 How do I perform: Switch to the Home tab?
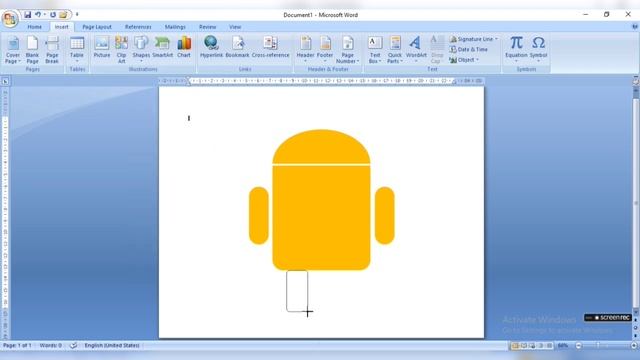point(34,27)
